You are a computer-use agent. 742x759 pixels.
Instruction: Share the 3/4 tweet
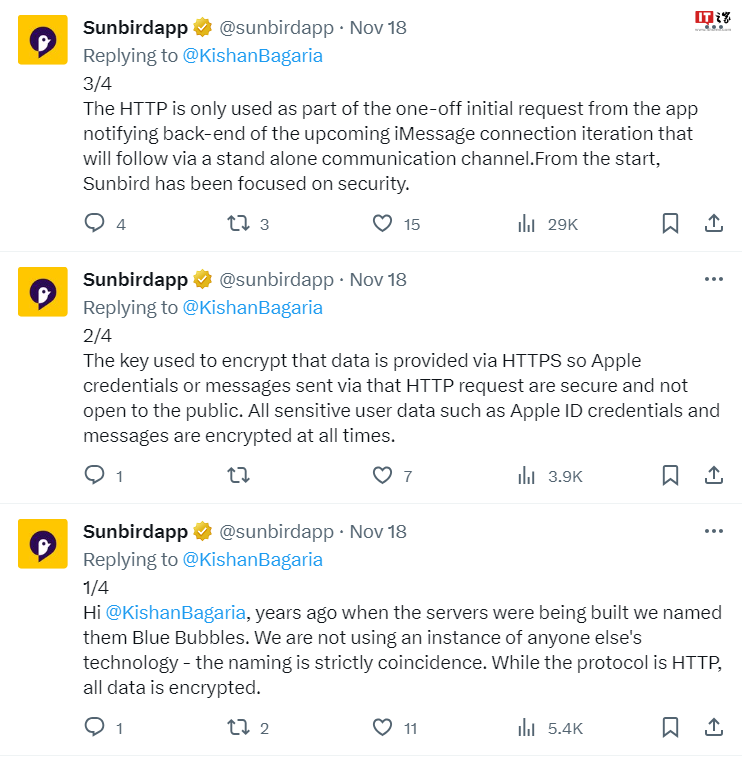click(714, 224)
